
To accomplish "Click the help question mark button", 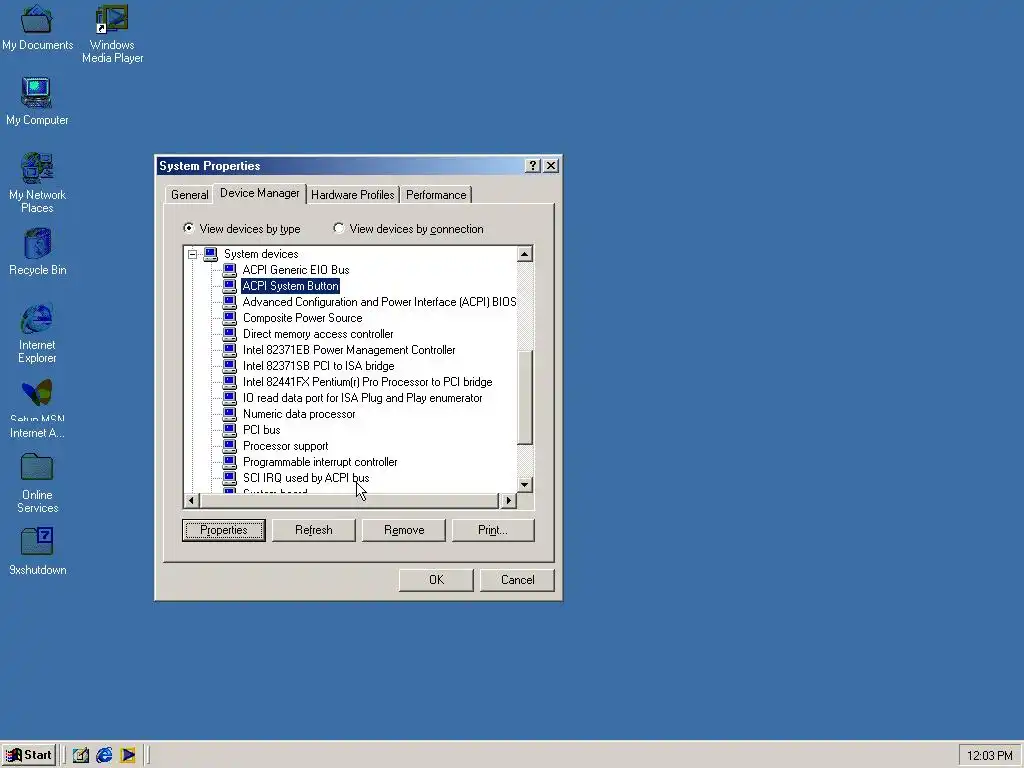I will [533, 166].
